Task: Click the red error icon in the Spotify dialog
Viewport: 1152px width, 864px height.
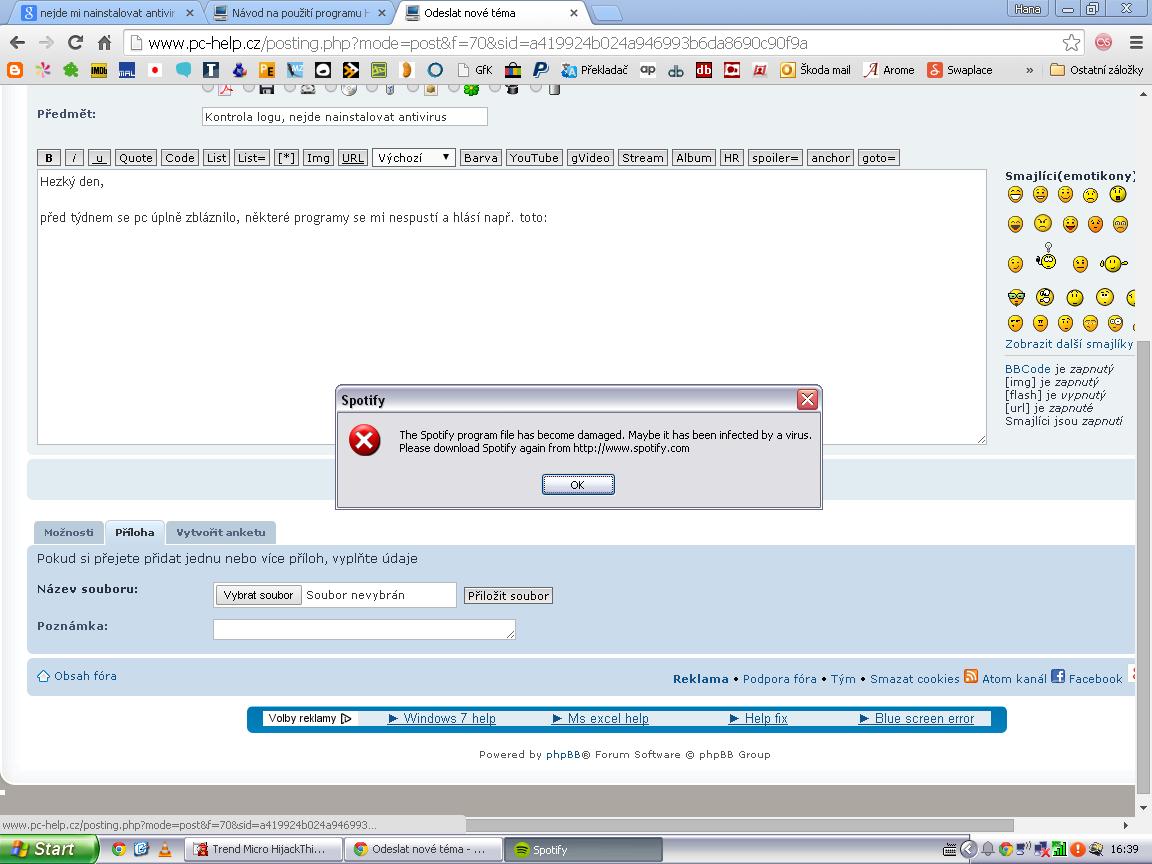Action: click(364, 440)
